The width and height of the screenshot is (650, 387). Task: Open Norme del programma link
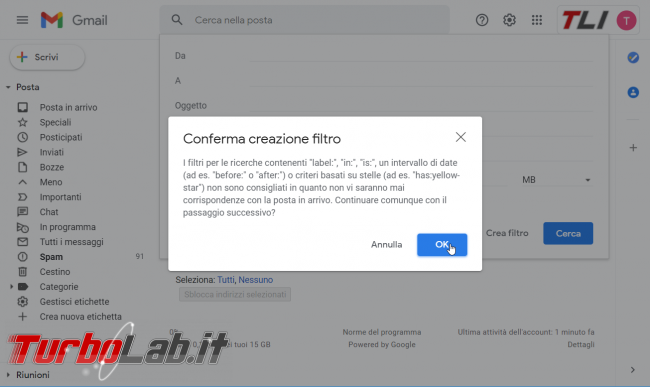(382, 332)
